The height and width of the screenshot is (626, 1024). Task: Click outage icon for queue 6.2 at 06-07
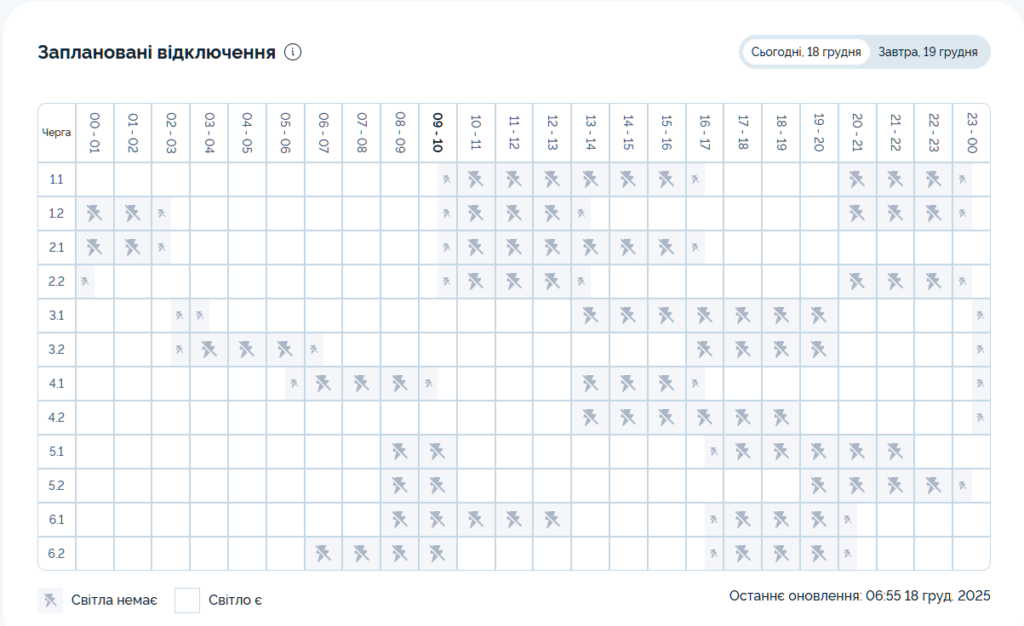click(323, 553)
